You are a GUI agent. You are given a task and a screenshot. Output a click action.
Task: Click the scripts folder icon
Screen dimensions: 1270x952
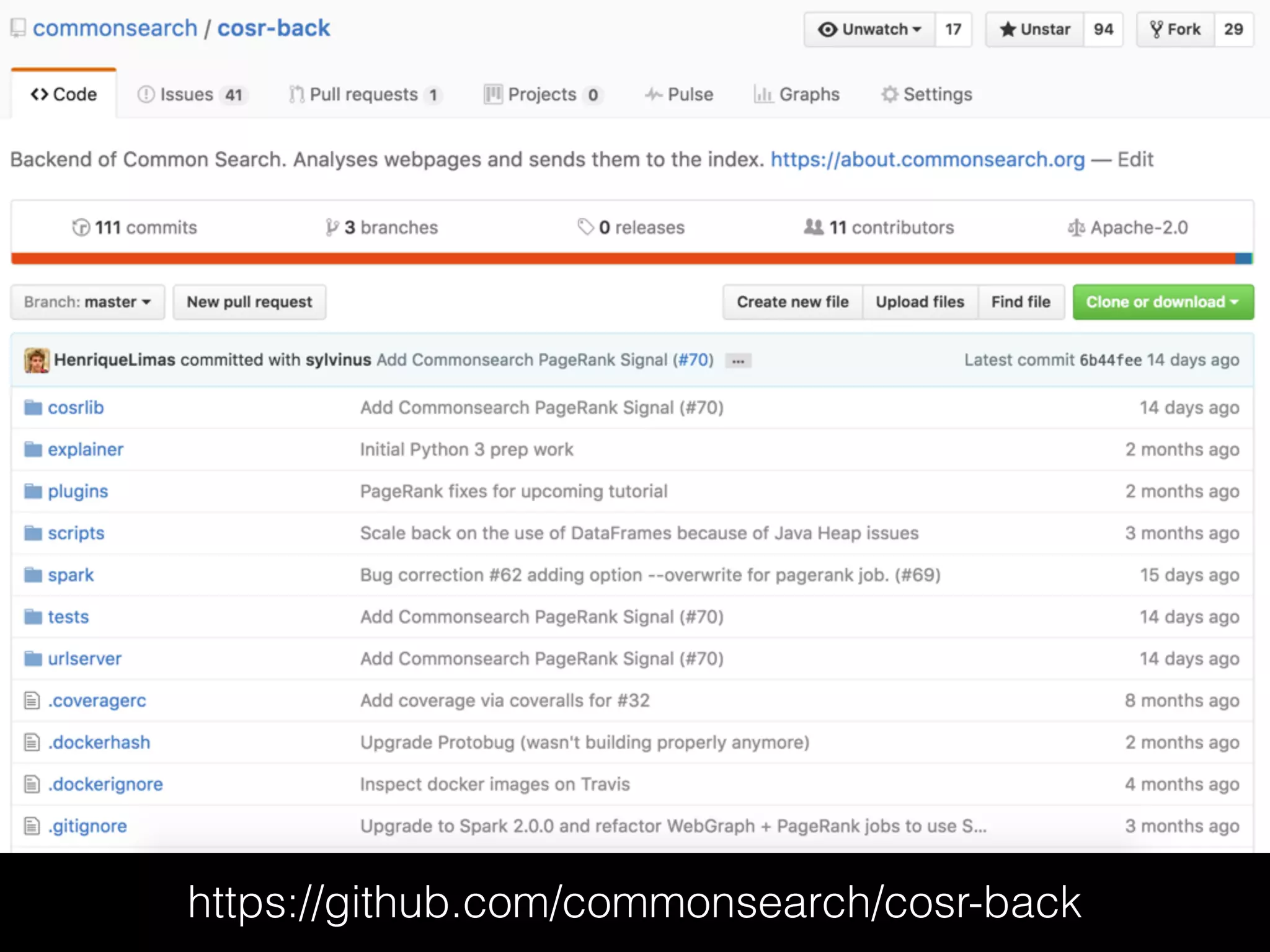[33, 533]
